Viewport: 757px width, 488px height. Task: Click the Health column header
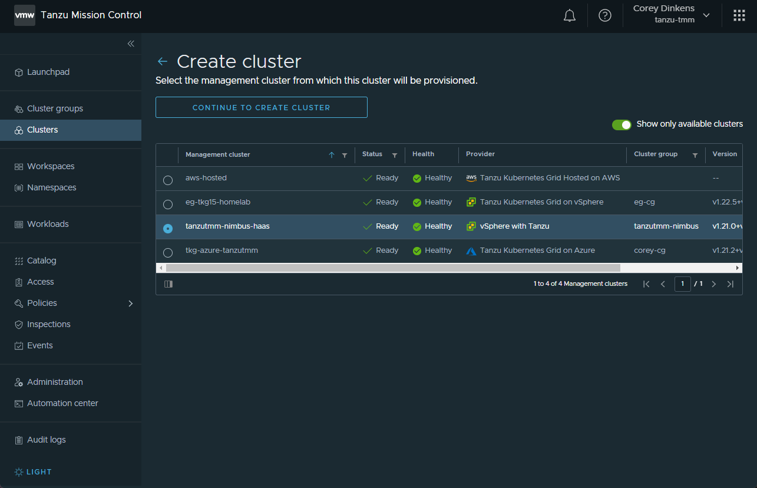pos(423,154)
